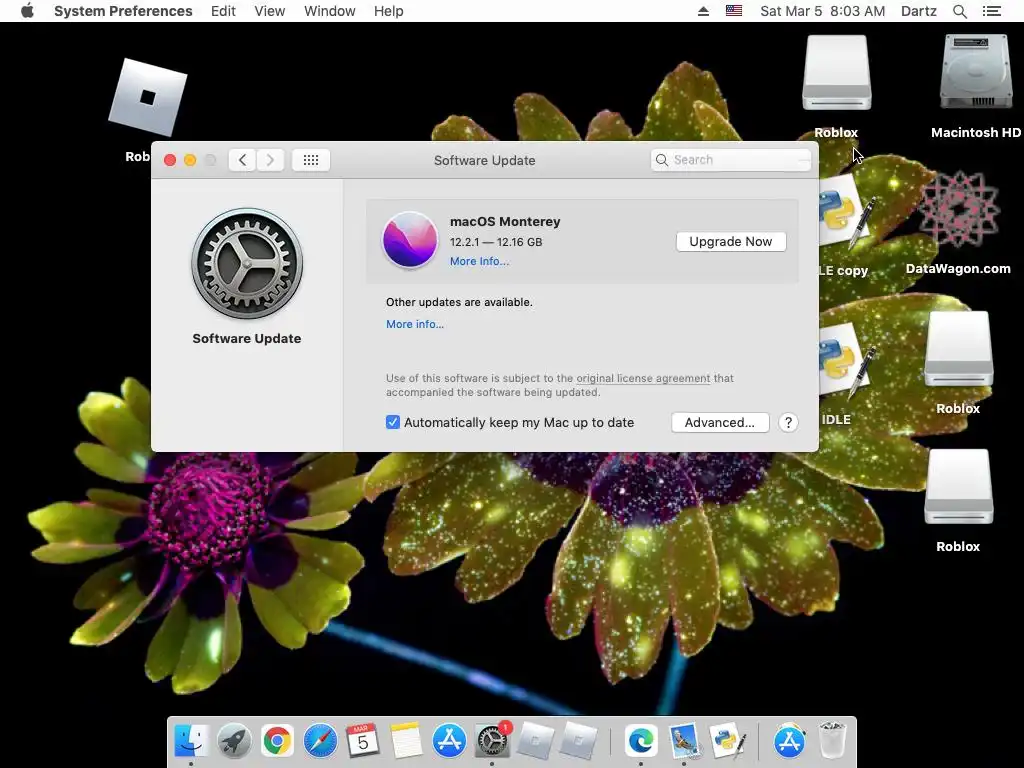Click the eject icon in the menu bar

(x=703, y=11)
